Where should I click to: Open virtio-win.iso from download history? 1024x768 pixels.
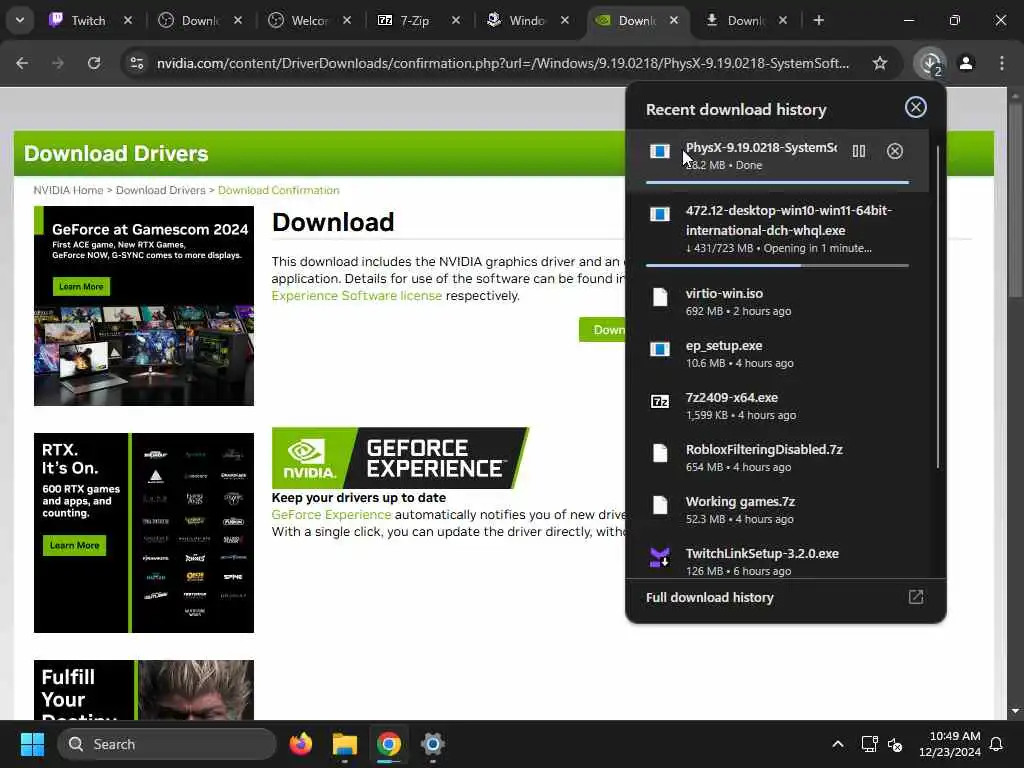click(x=777, y=301)
